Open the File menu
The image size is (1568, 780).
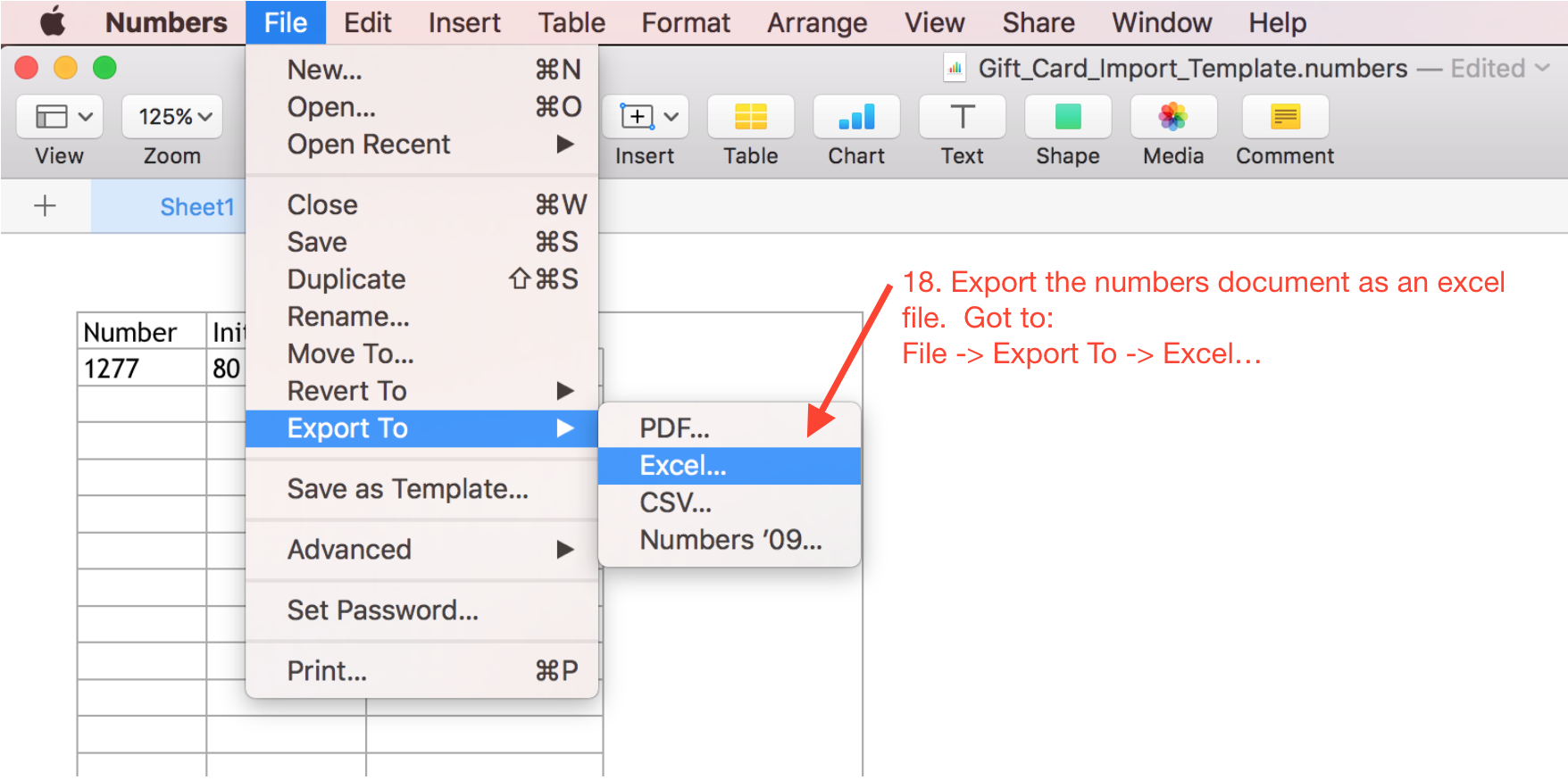[286, 22]
